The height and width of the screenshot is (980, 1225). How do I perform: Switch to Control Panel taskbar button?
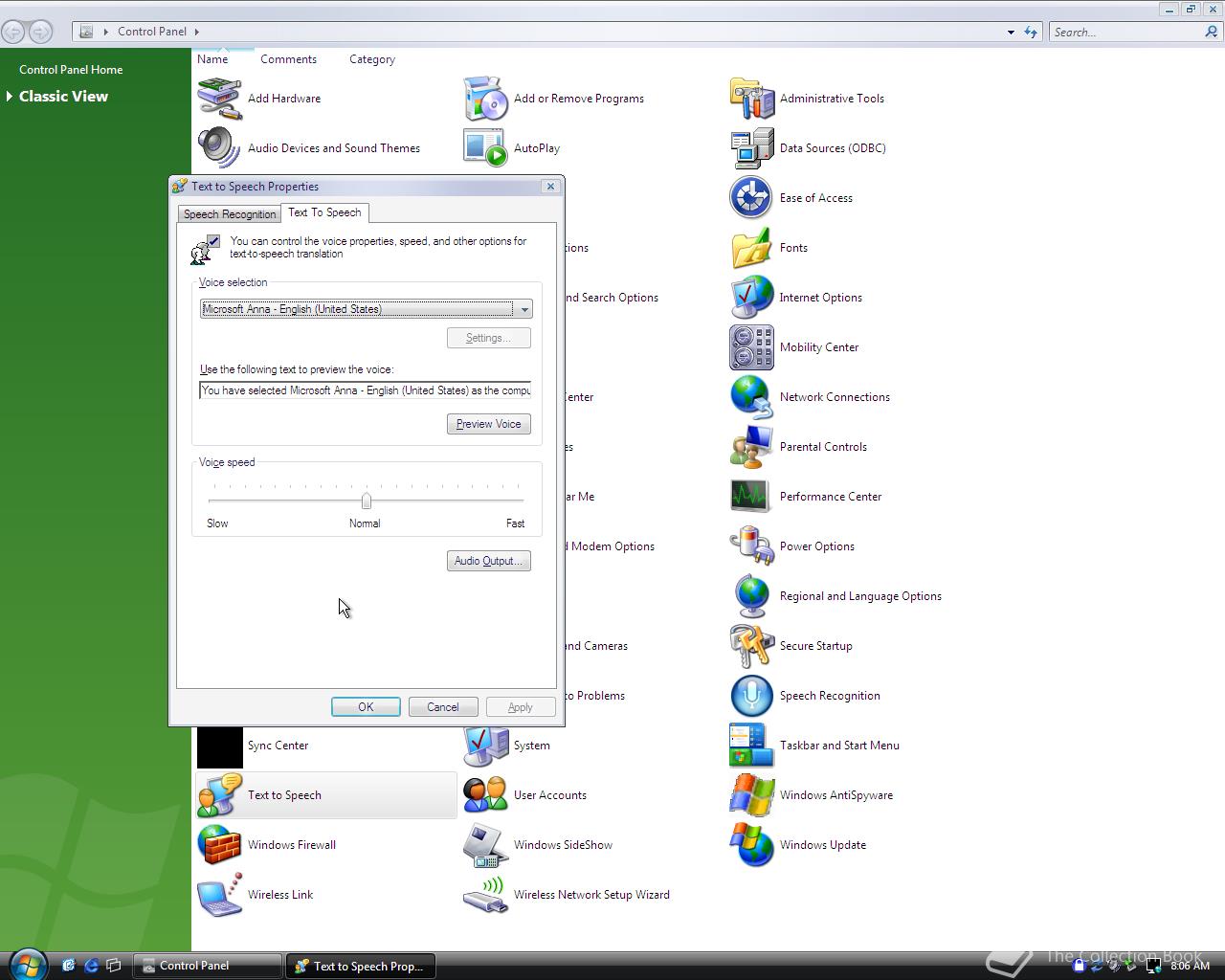(208, 966)
